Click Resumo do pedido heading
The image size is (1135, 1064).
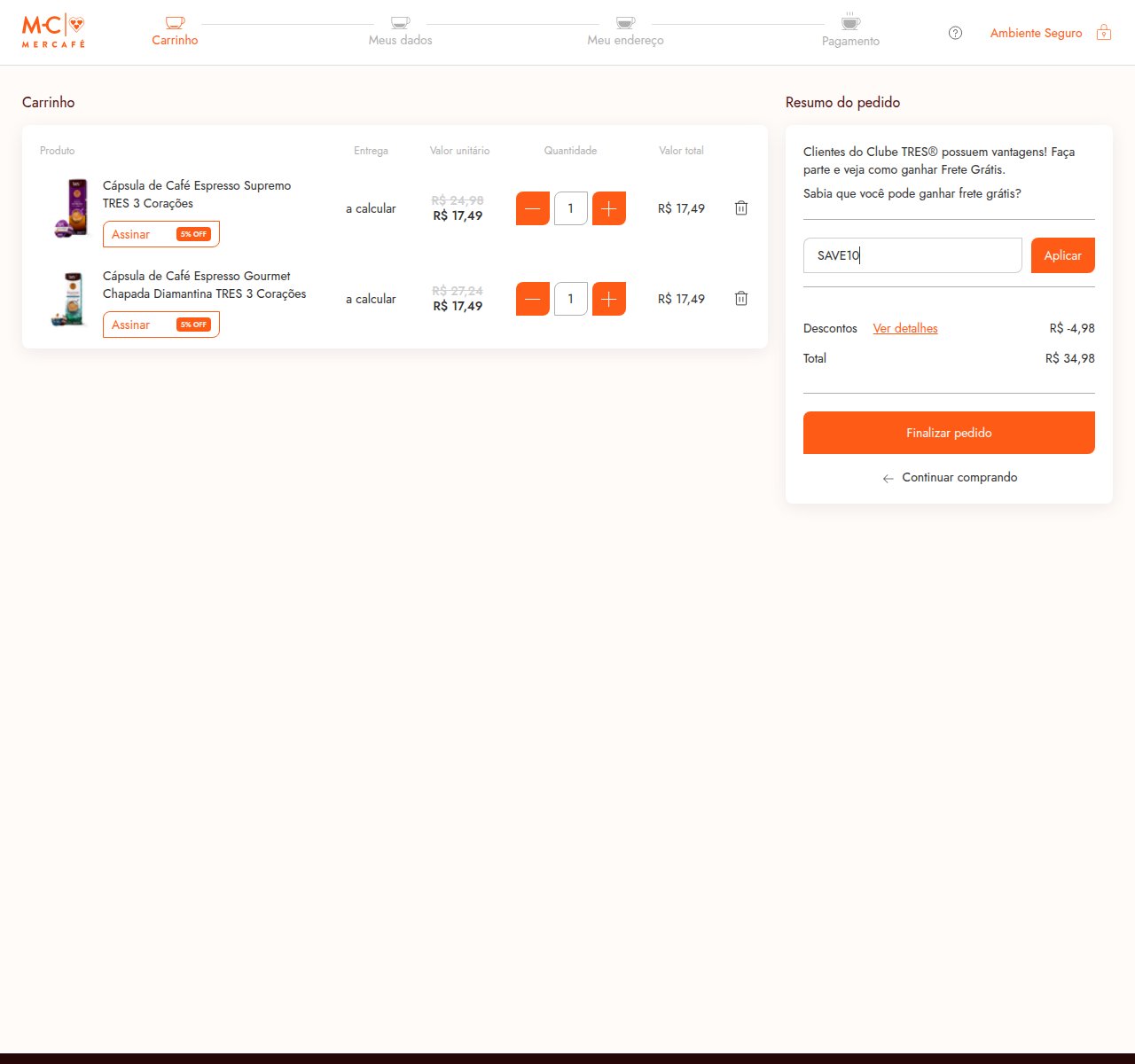842,102
